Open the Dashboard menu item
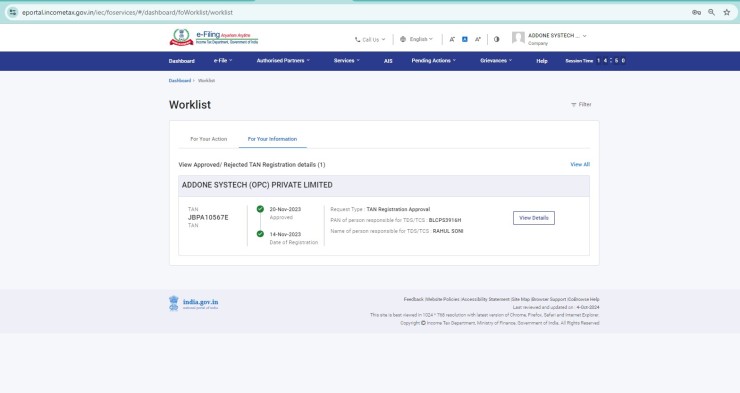 point(182,61)
